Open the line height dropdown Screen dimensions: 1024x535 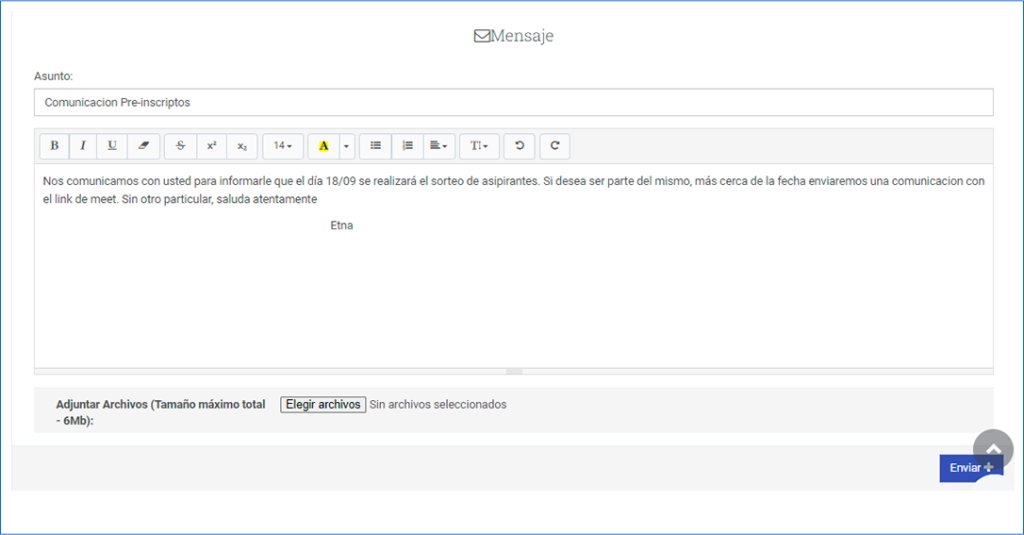(479, 146)
